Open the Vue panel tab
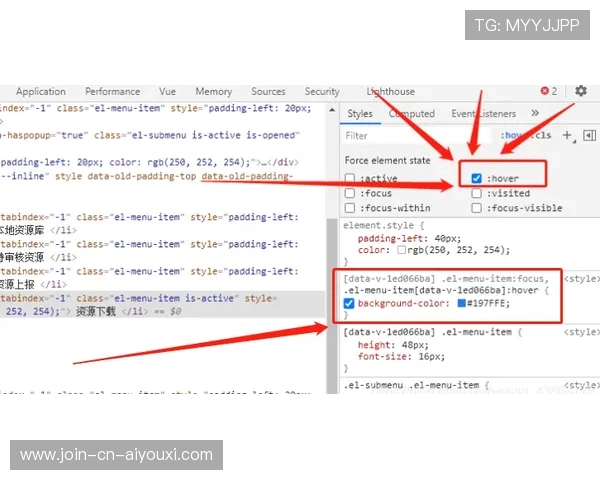 (167, 91)
